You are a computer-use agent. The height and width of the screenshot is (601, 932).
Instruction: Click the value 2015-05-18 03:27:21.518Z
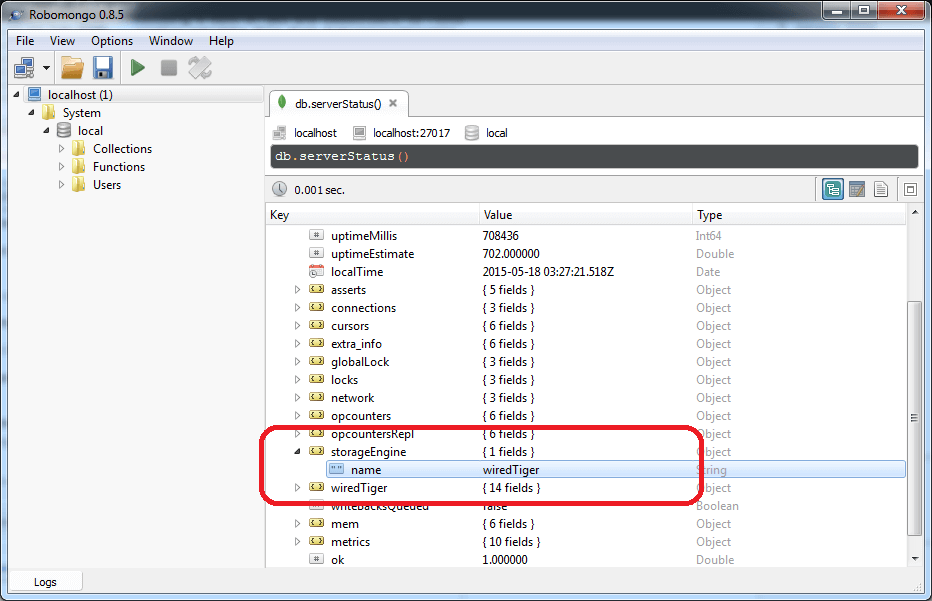(x=548, y=272)
